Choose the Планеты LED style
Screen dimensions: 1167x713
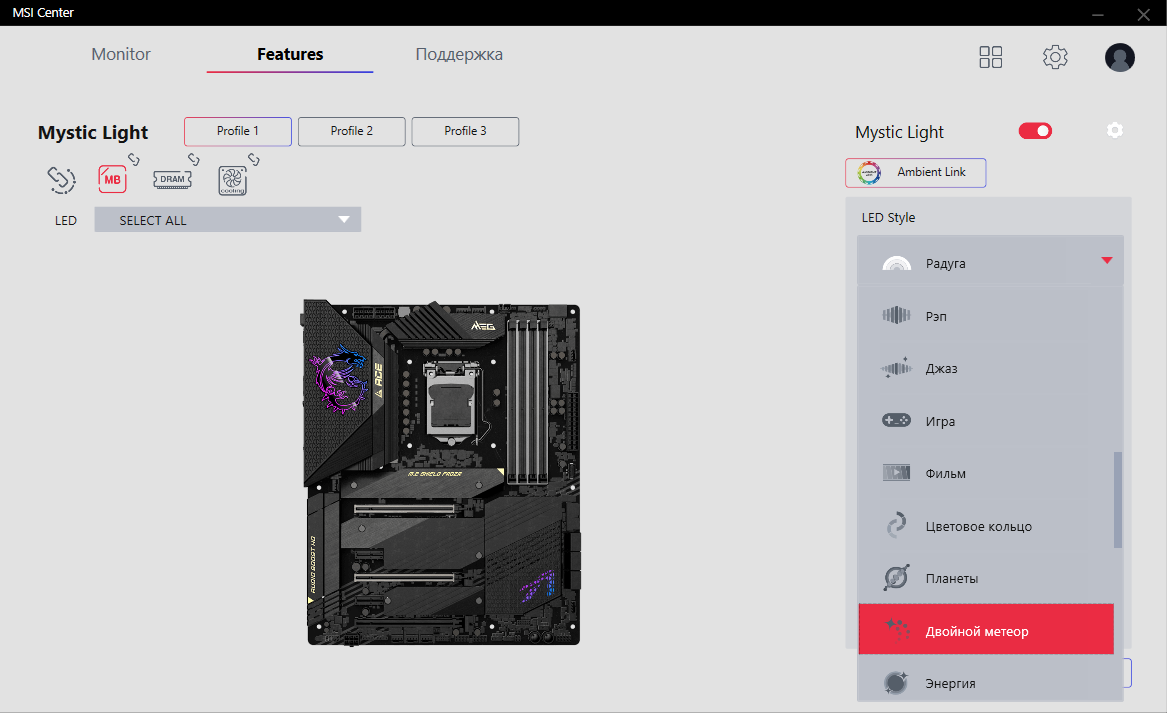click(985, 578)
